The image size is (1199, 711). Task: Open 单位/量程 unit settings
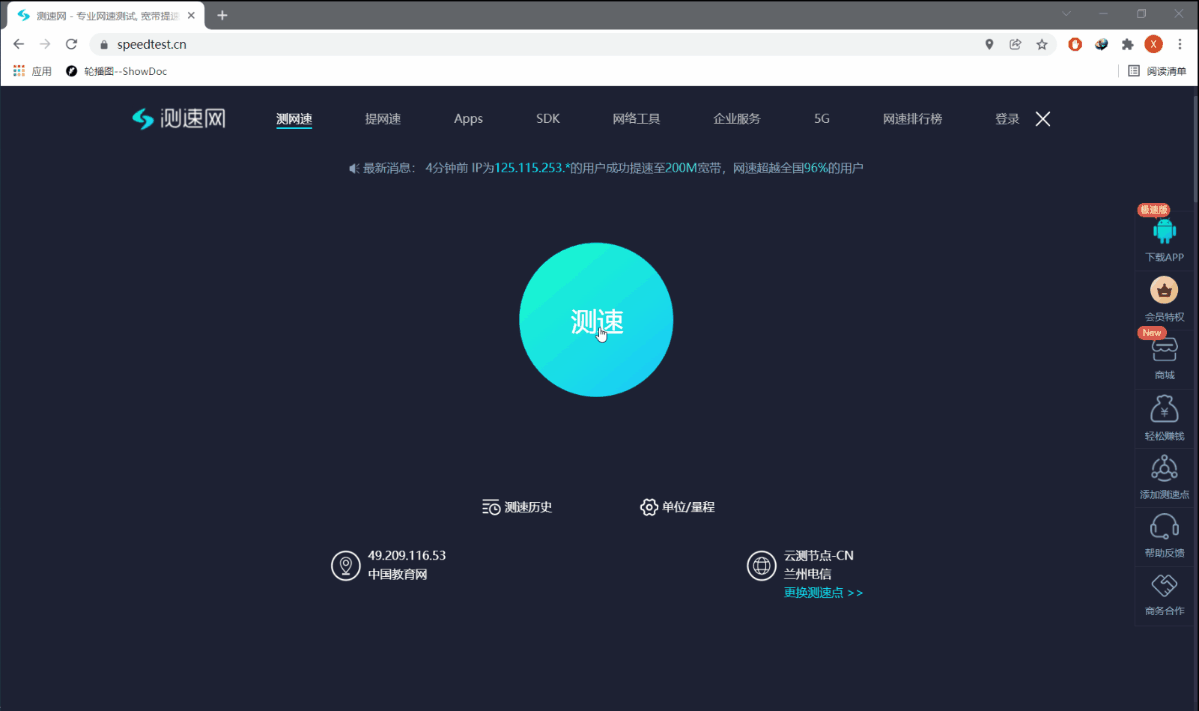click(677, 507)
